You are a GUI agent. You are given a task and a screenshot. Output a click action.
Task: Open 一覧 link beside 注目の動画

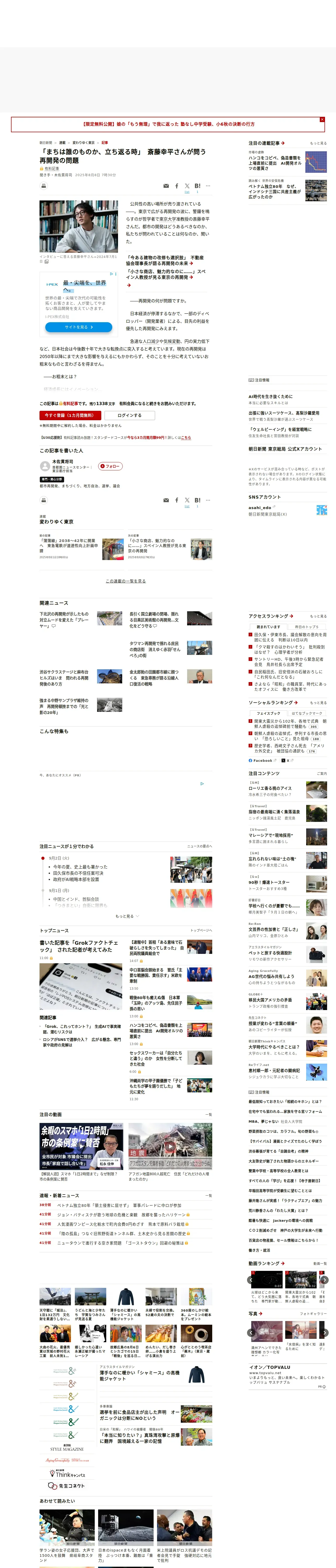click(x=209, y=1115)
